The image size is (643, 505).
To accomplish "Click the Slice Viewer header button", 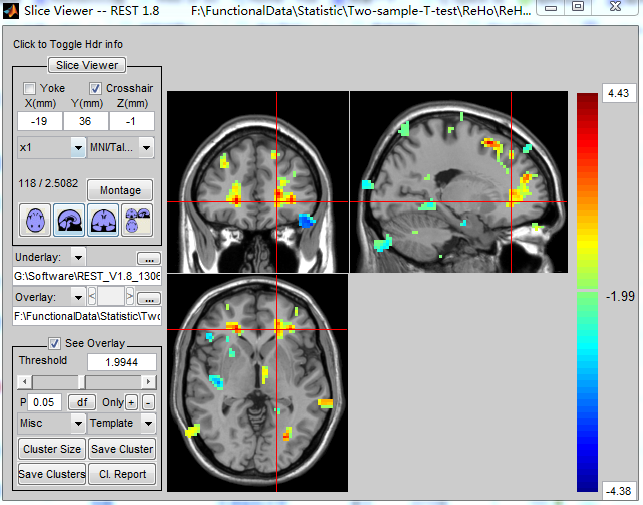I will (x=87, y=65).
